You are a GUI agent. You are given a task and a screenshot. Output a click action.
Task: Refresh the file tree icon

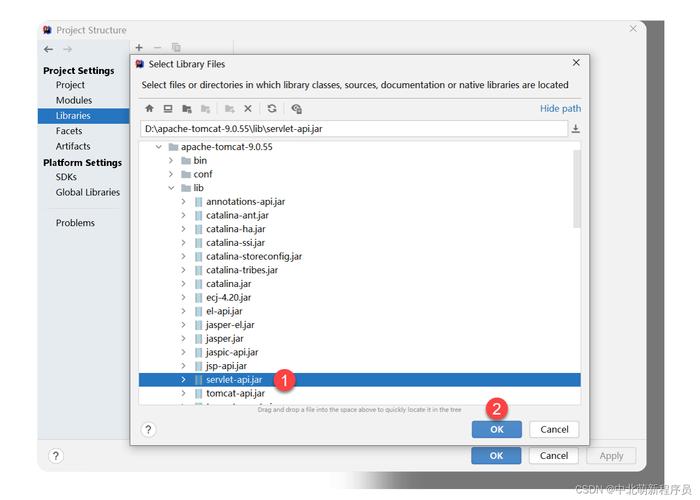click(272, 108)
